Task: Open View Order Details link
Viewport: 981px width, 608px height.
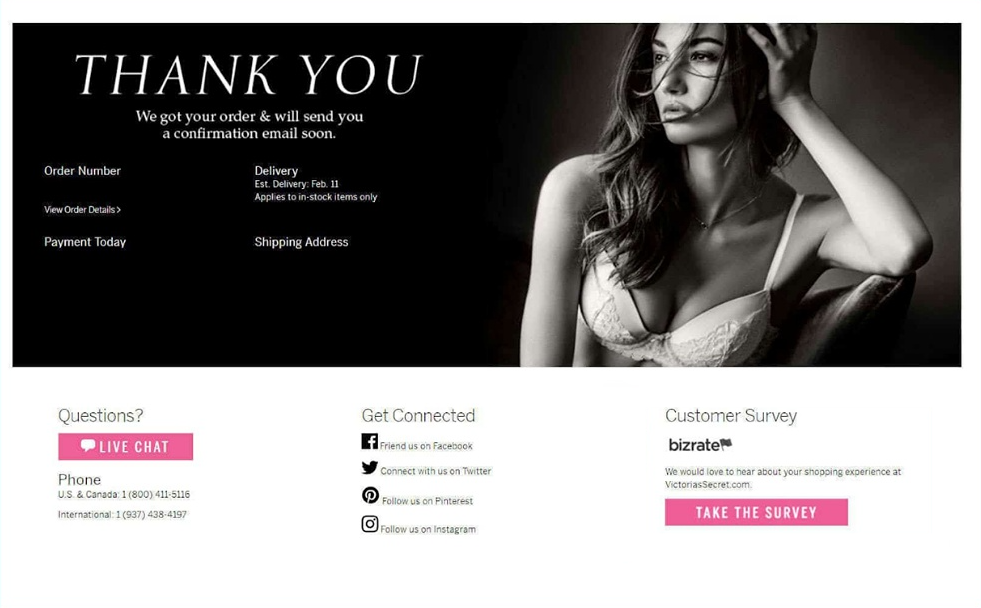Action: (x=82, y=210)
